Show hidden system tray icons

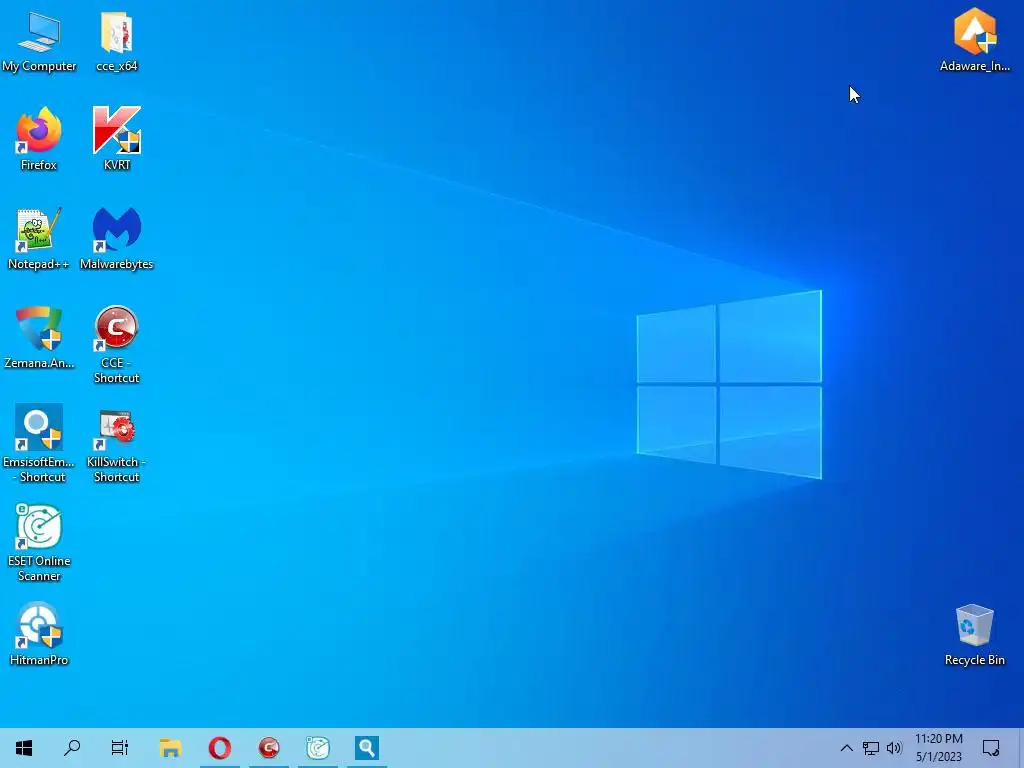coord(846,748)
